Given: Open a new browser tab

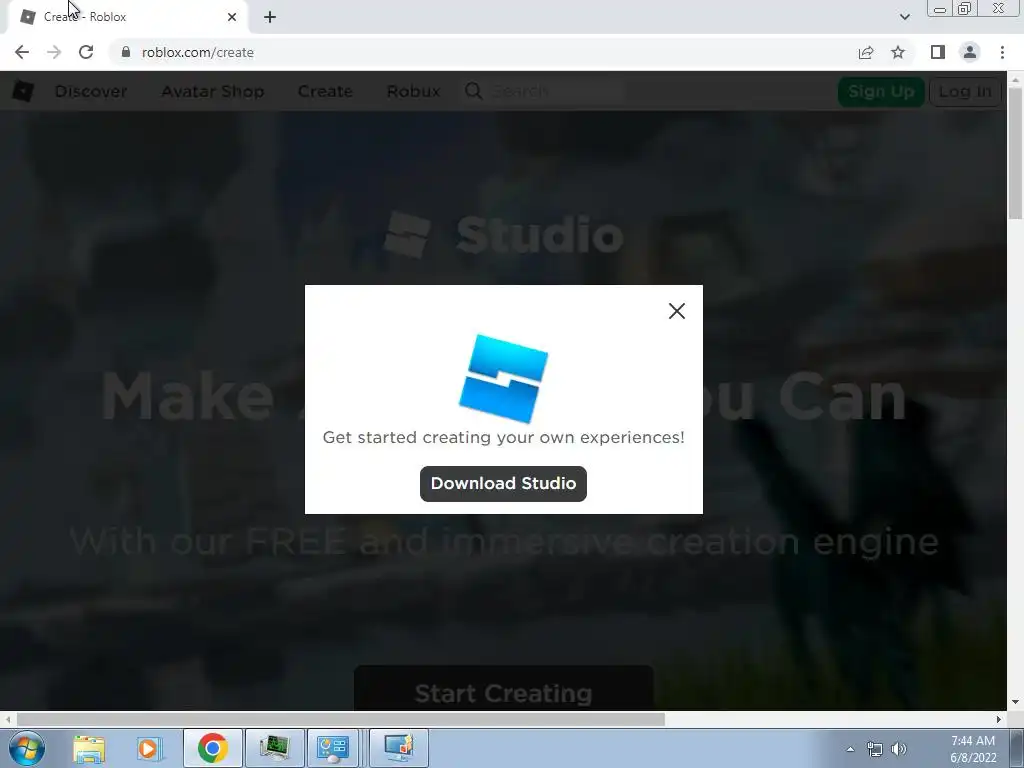Looking at the screenshot, I should [x=270, y=17].
